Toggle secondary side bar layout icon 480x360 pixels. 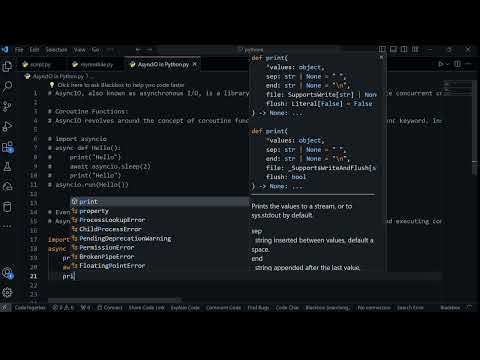[404, 49]
